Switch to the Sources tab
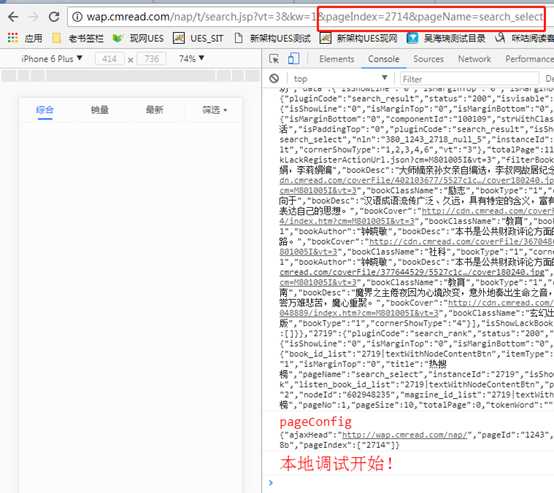554x493 pixels. [x=429, y=59]
